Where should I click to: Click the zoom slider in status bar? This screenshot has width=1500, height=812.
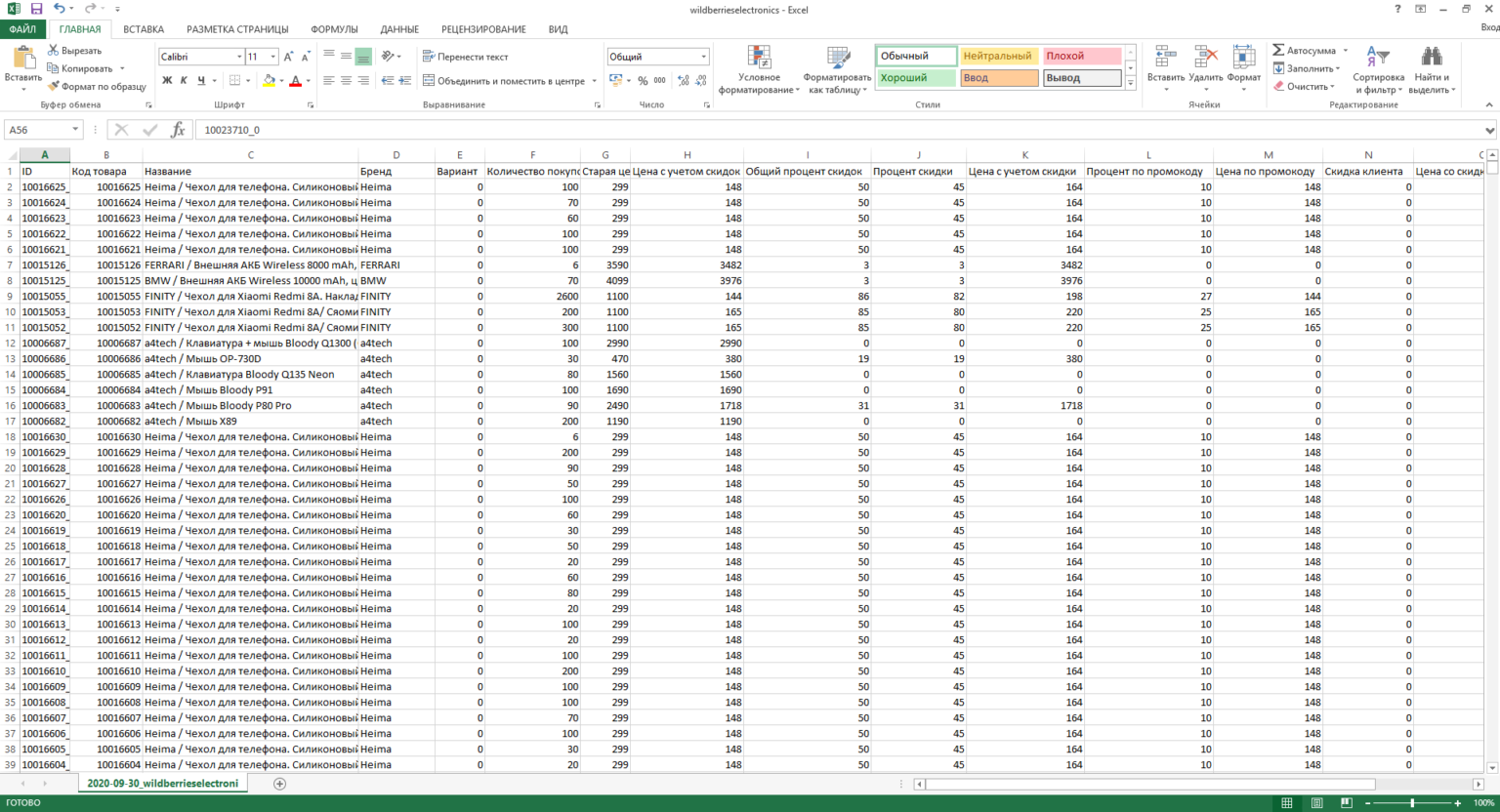1412,803
